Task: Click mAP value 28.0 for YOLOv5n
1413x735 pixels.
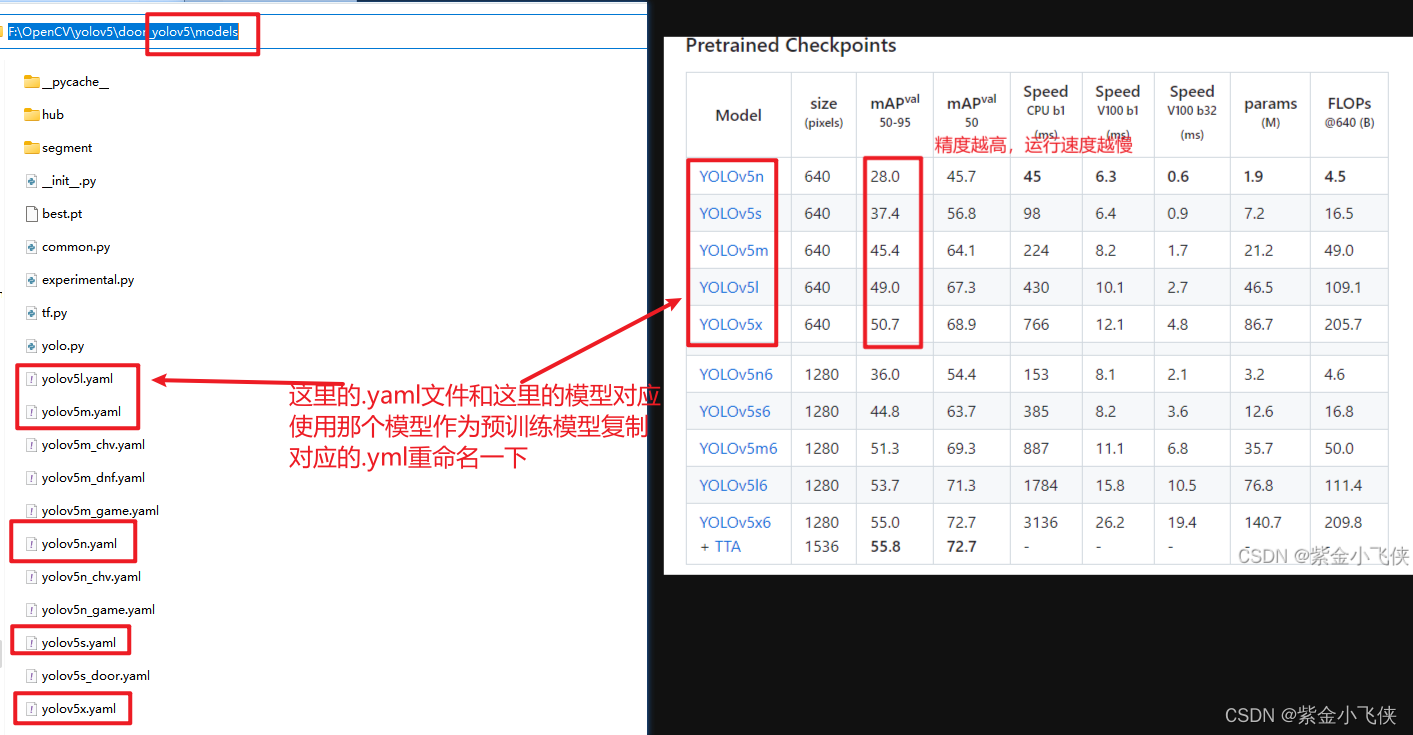Action: click(x=885, y=176)
